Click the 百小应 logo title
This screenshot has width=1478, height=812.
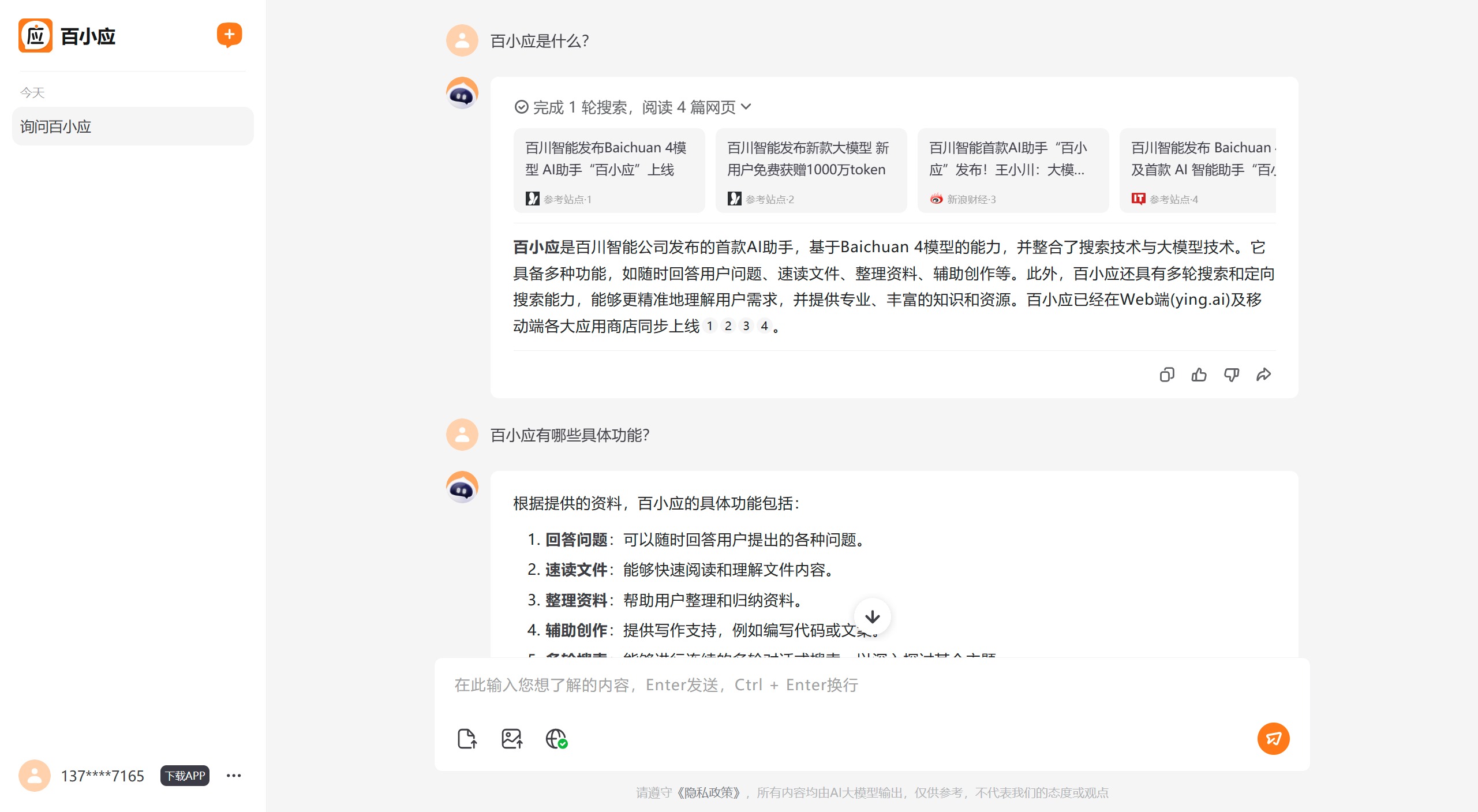(88, 35)
